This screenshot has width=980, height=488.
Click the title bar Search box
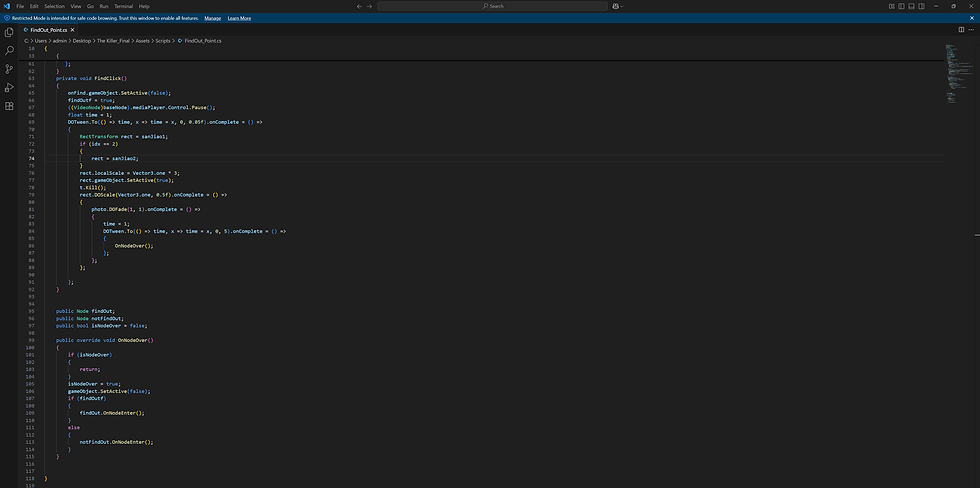point(492,6)
